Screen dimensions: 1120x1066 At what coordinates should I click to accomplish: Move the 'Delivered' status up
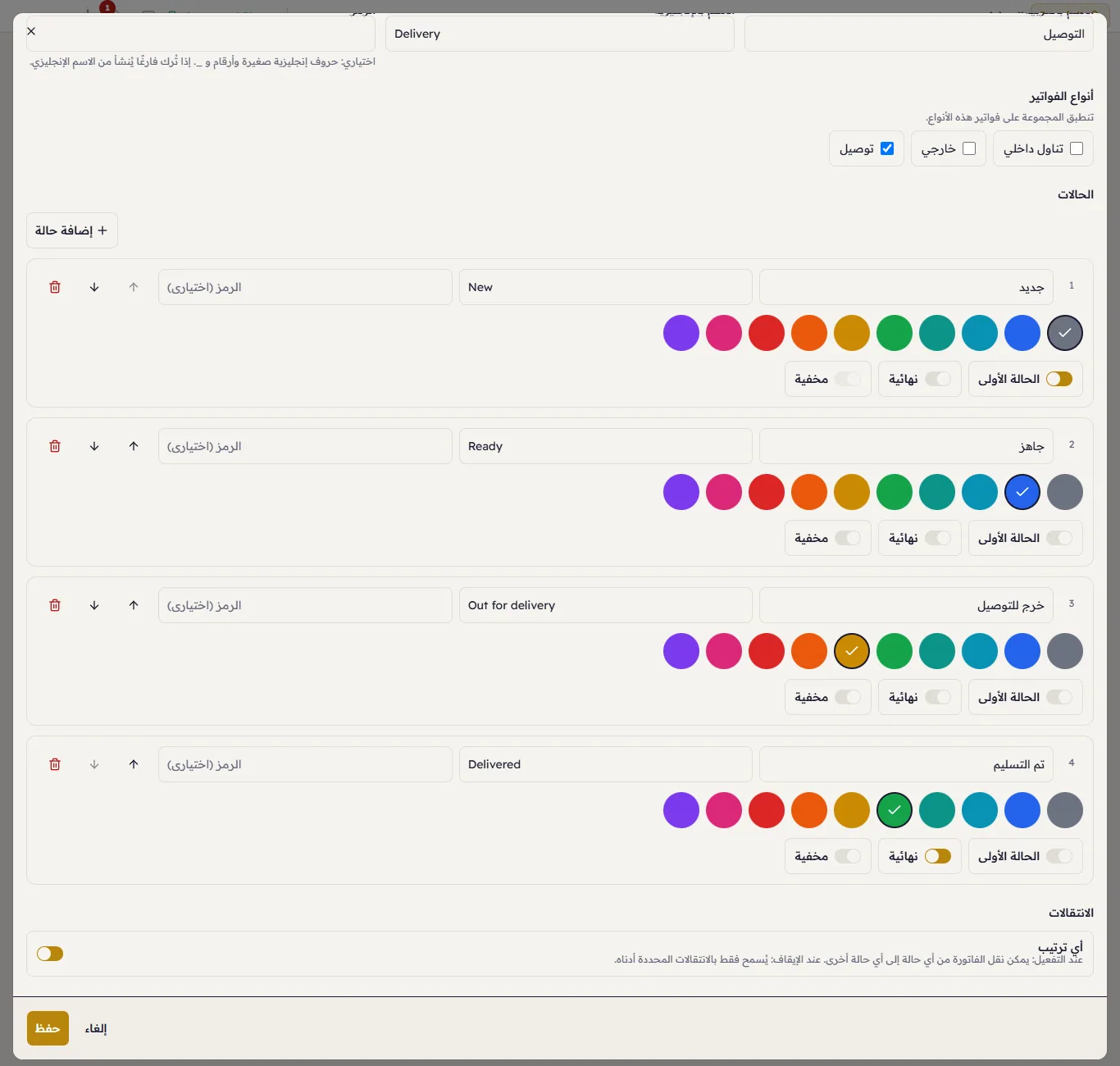[134, 764]
